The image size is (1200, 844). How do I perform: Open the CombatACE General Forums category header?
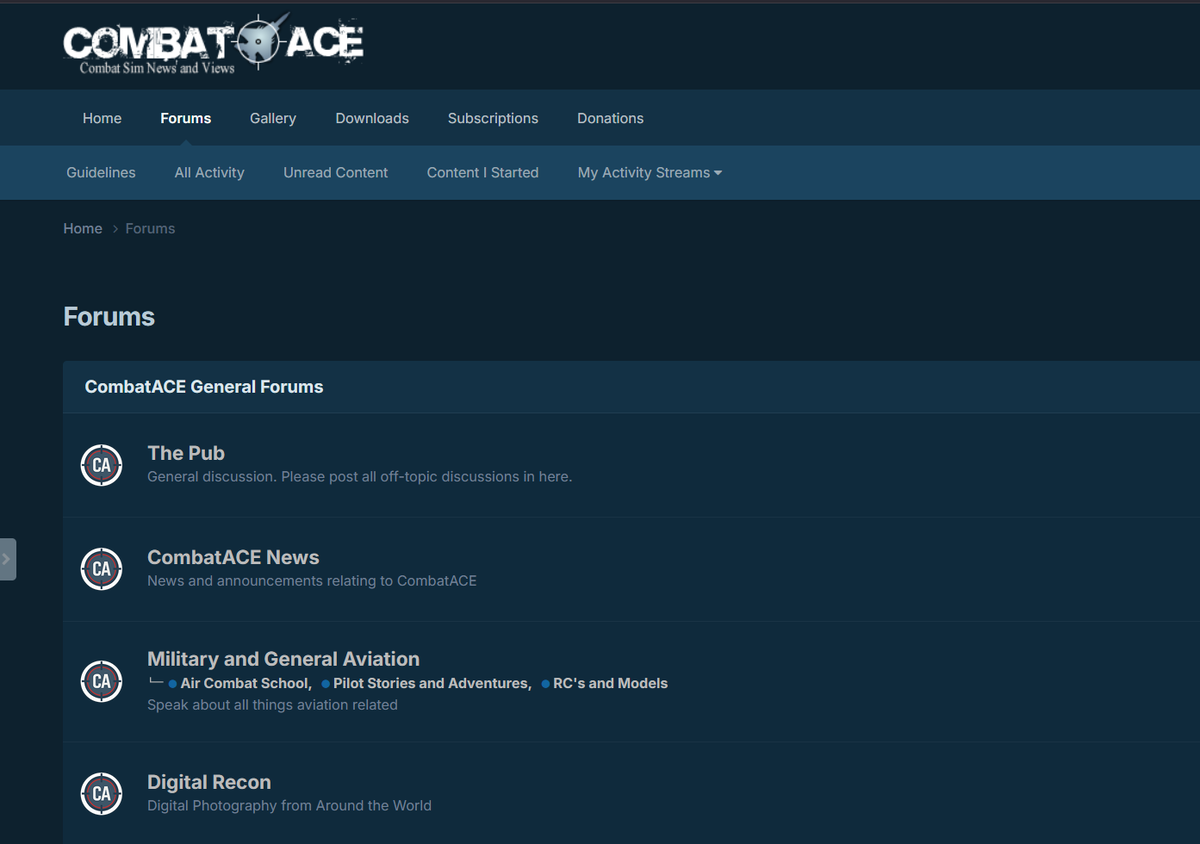point(204,386)
